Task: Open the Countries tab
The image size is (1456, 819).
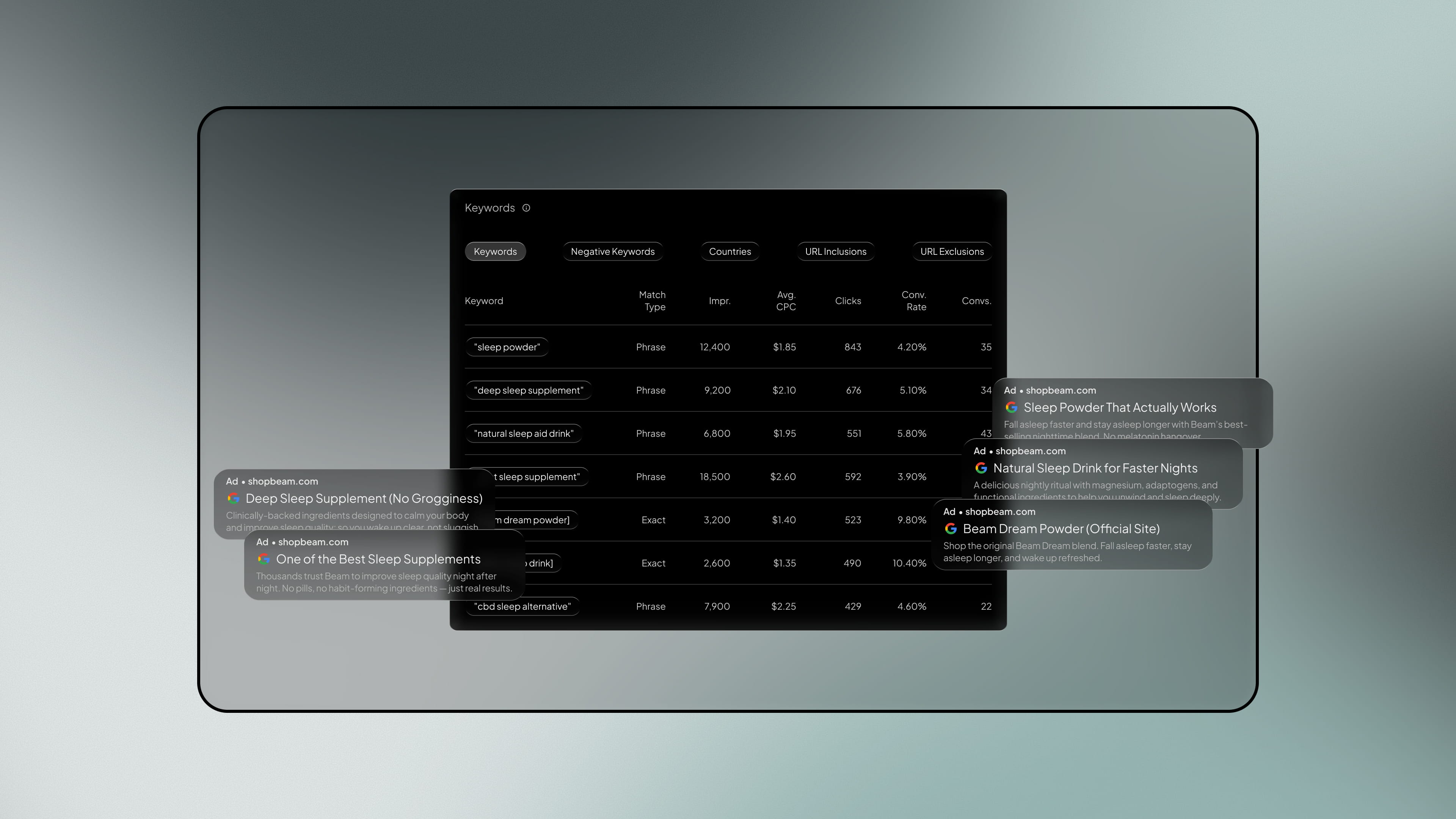Action: tap(730, 251)
